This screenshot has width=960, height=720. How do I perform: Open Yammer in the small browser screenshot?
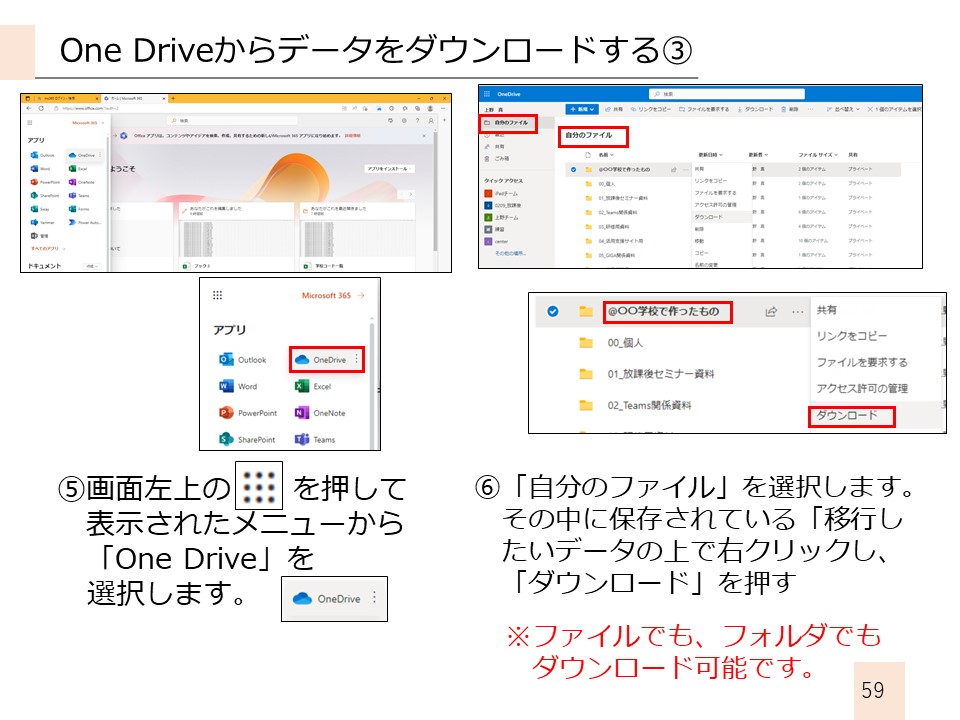(x=42, y=222)
